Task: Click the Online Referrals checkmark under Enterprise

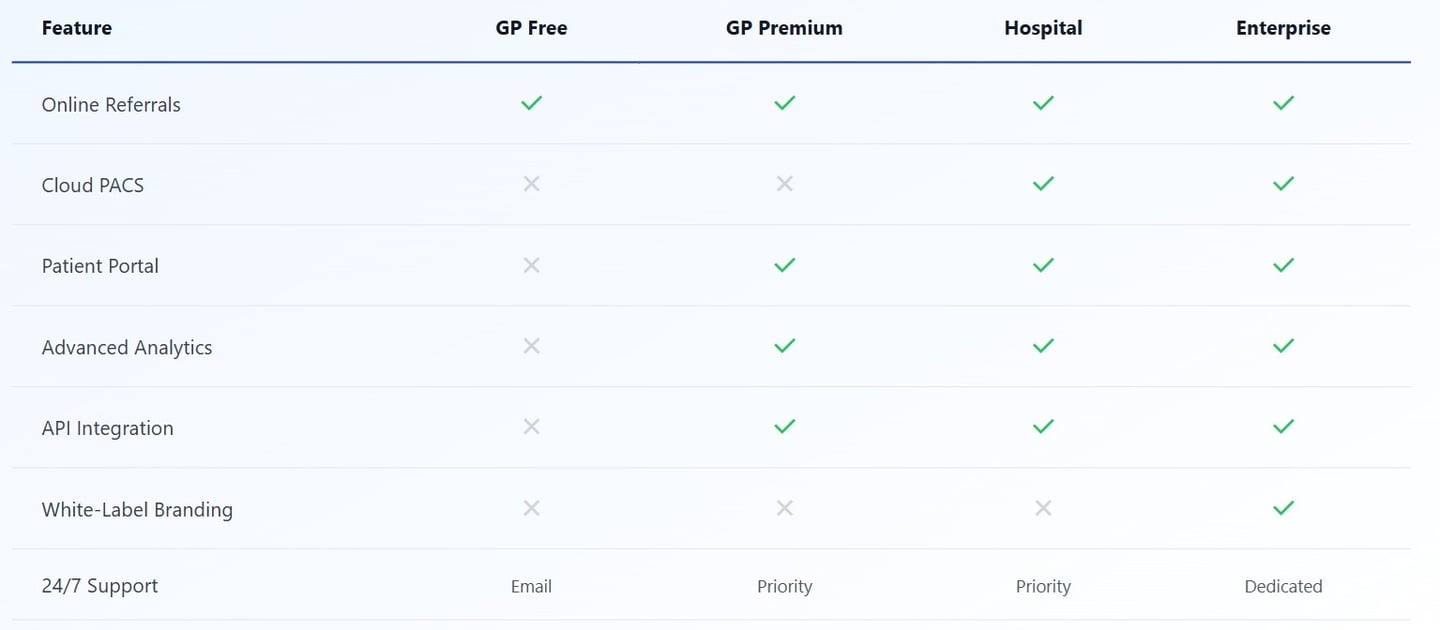Action: pyautogui.click(x=1283, y=103)
